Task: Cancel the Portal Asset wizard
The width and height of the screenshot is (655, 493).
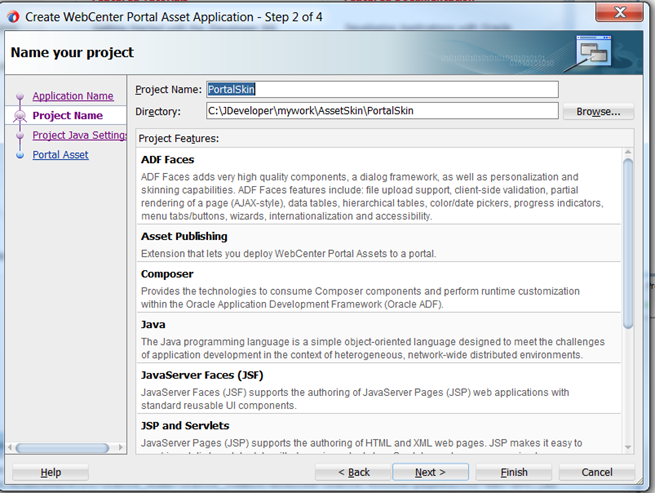Action: click(596, 472)
